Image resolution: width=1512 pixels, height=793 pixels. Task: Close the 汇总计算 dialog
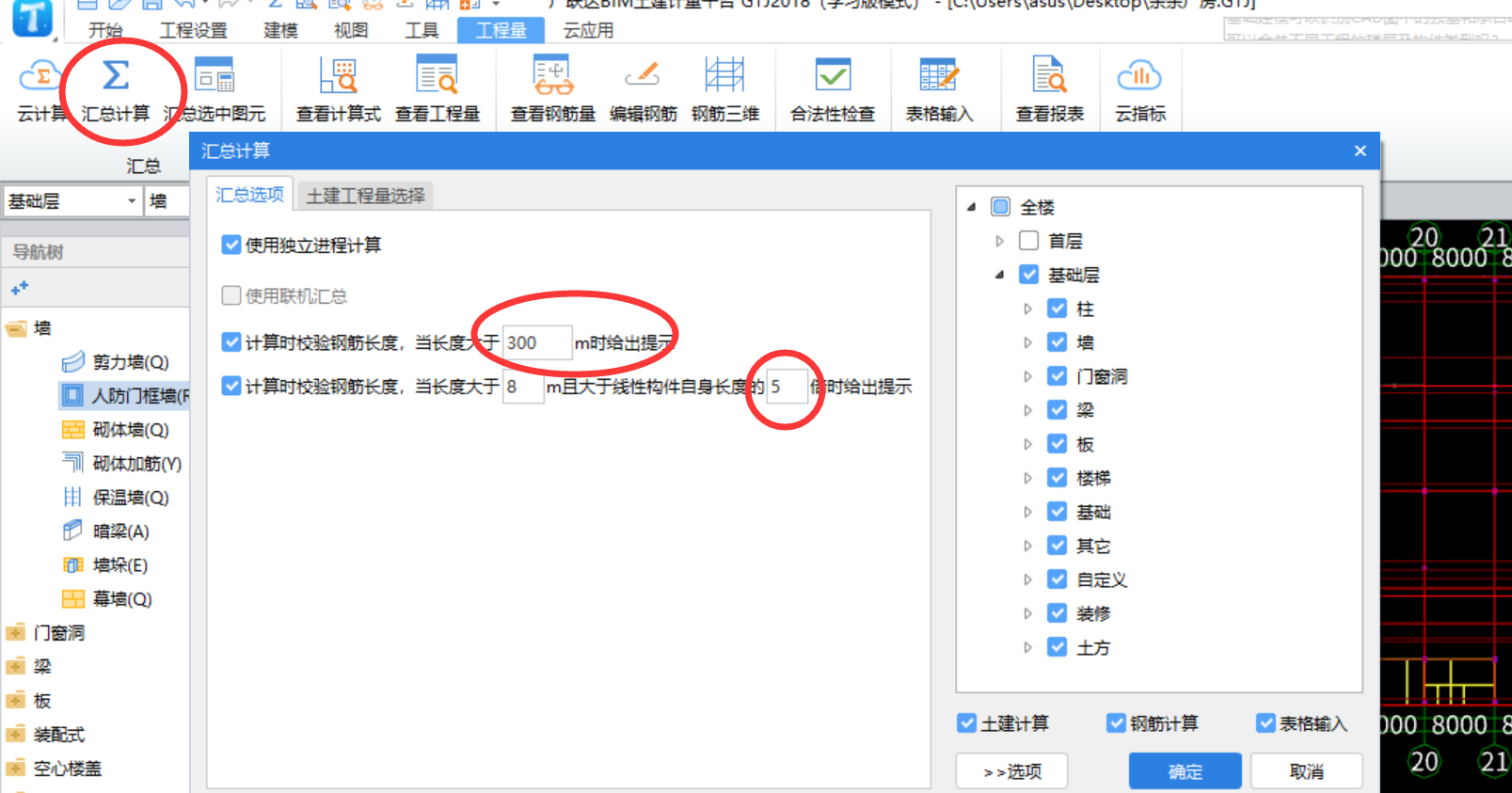pos(1360,151)
